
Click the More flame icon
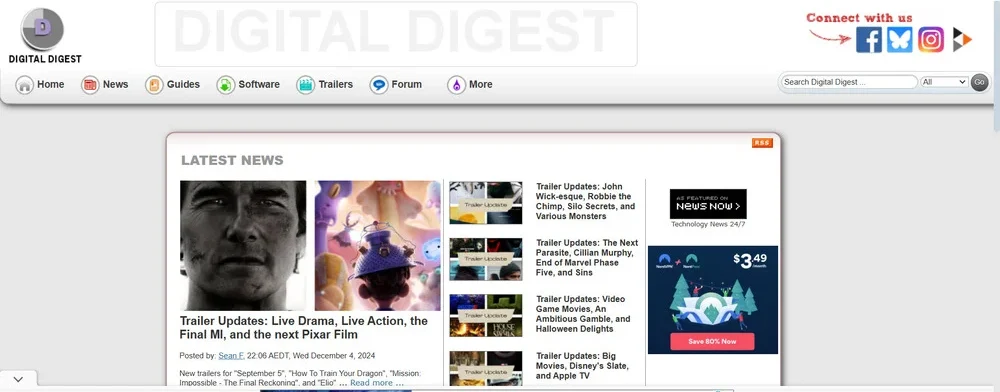[x=456, y=85]
